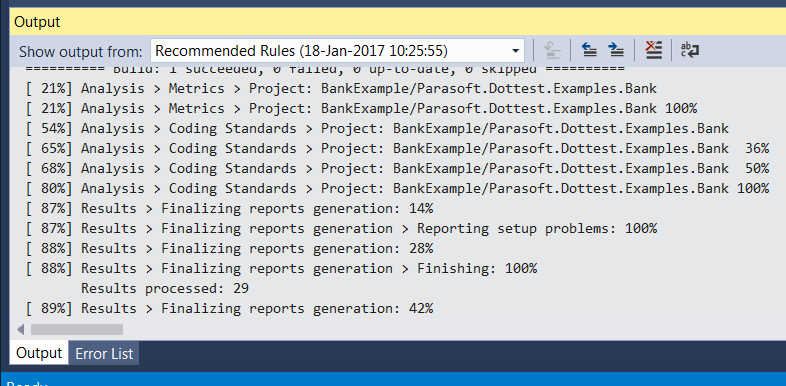
Task: Click the scroll left arrow of the horizontal scrollbar
Action: pyautogui.click(x=20, y=329)
